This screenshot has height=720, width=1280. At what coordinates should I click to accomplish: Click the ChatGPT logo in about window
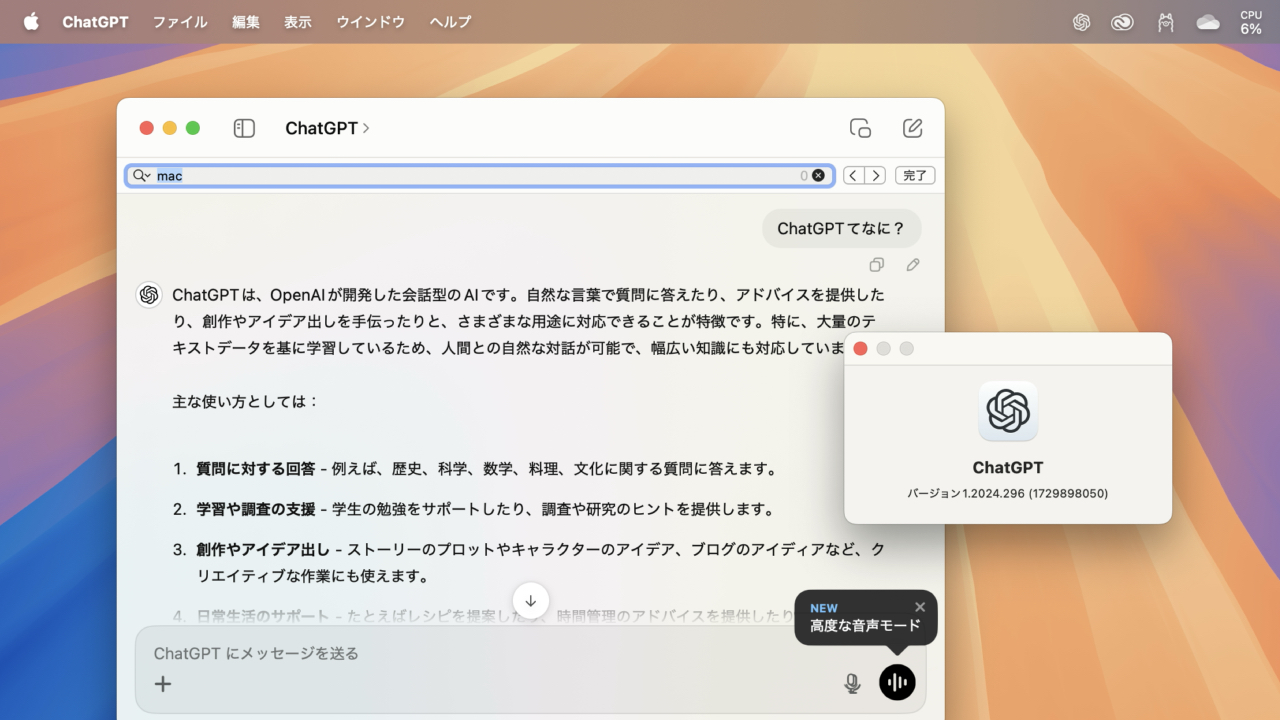pyautogui.click(x=1008, y=411)
